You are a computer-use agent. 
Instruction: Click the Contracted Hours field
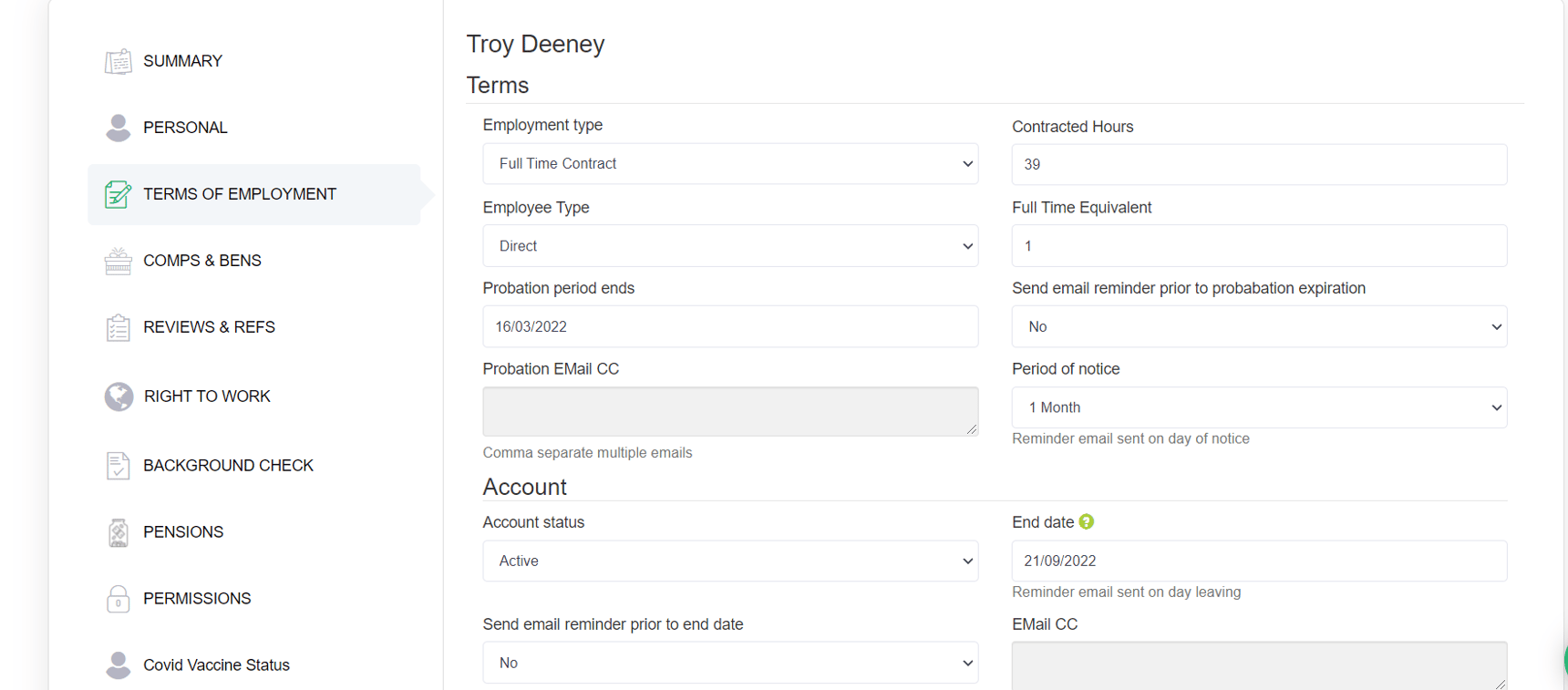coord(1259,164)
